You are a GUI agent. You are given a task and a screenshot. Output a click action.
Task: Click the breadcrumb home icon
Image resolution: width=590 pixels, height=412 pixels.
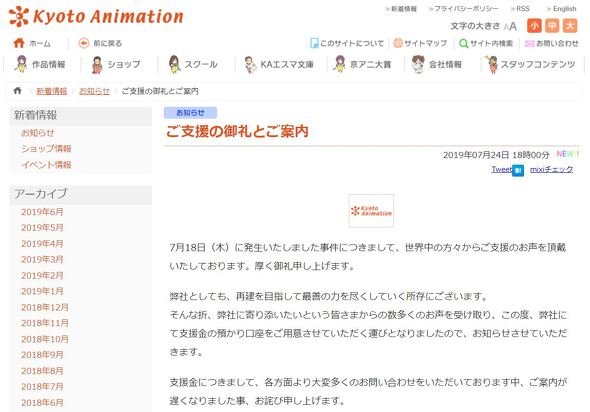click(17, 91)
